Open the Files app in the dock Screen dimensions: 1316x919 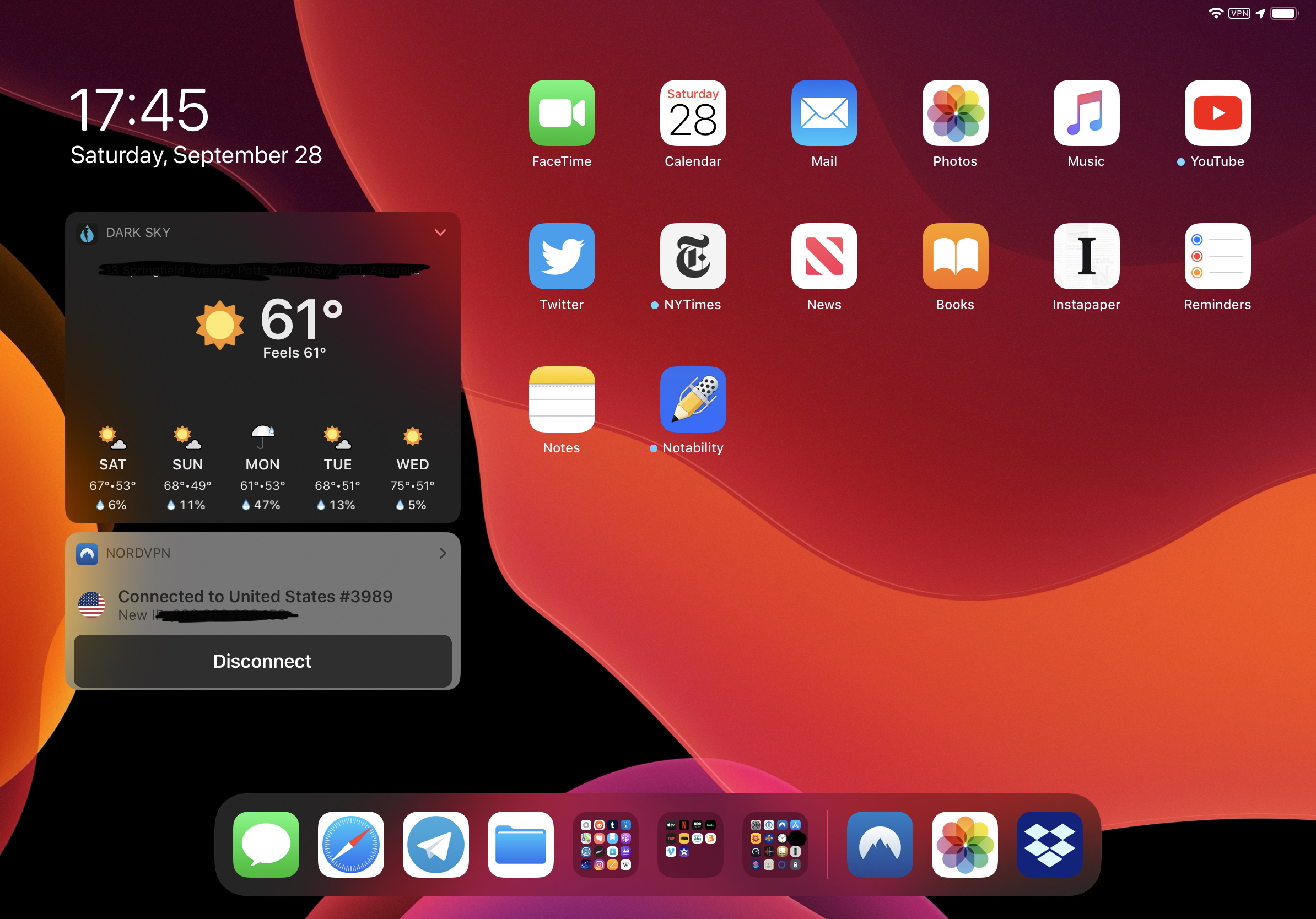520,845
